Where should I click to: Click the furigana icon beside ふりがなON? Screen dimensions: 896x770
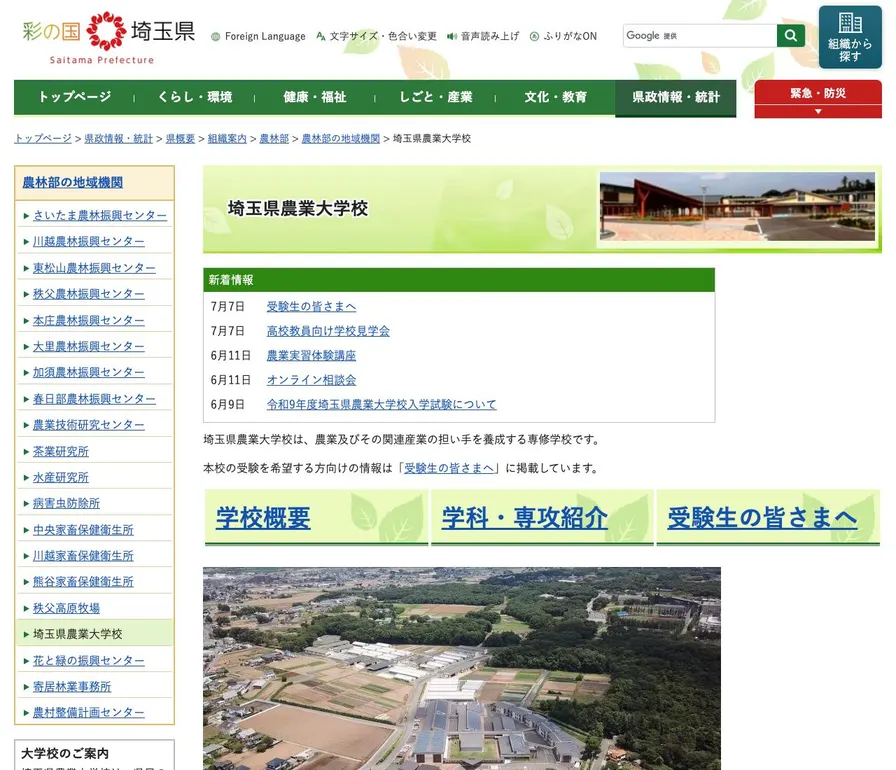[x=534, y=36]
